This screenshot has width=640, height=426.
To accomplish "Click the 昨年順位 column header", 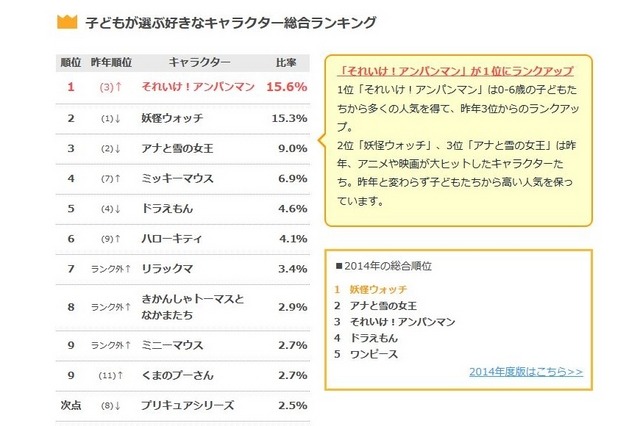I will [110, 61].
